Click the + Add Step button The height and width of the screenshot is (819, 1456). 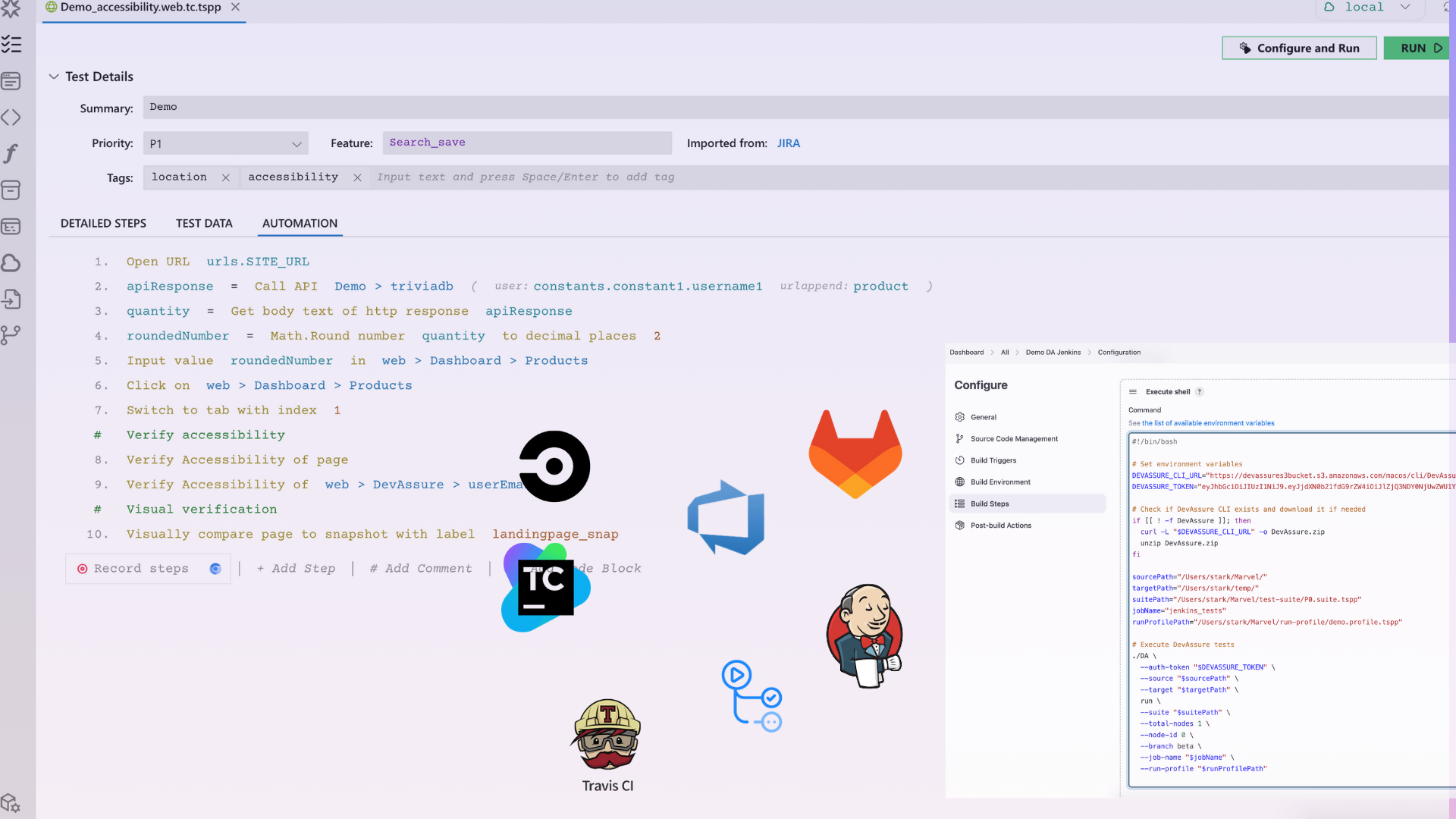(296, 569)
